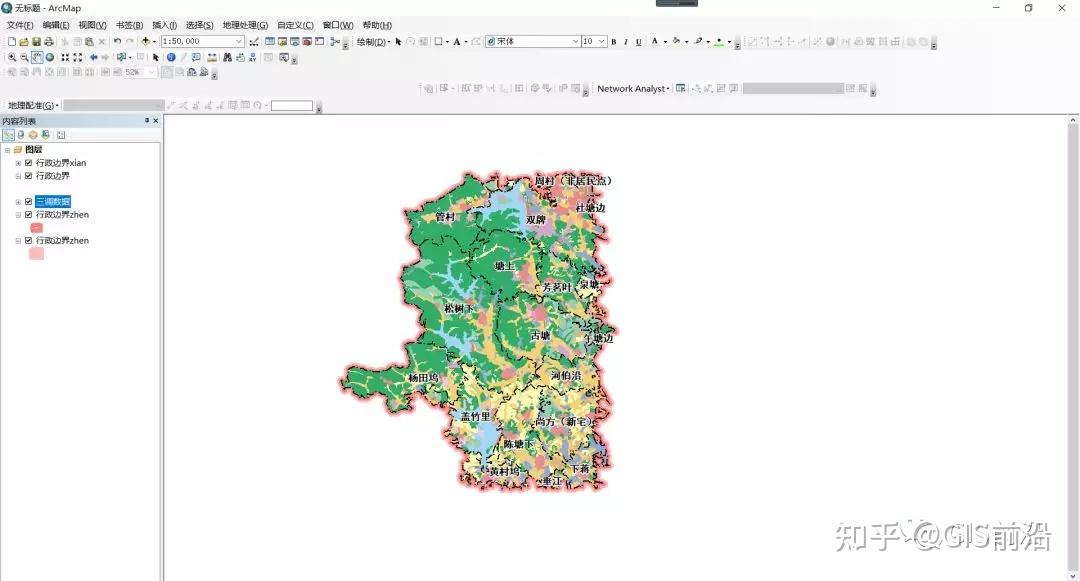Click the dark red 行政边界zhen symbol swatch

(x=37, y=228)
